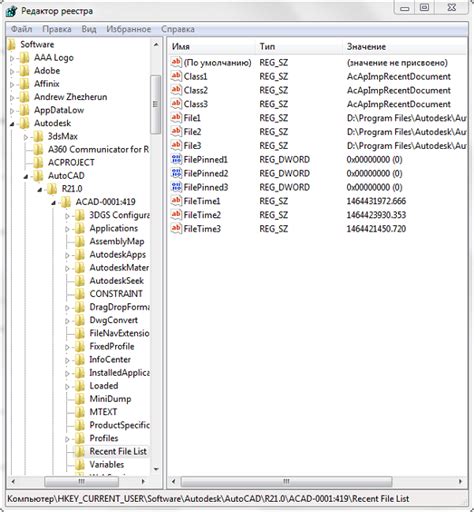This screenshot has height=512, width=474.
Task: Collapse the R21.0 tree node
Action: [x=40, y=189]
